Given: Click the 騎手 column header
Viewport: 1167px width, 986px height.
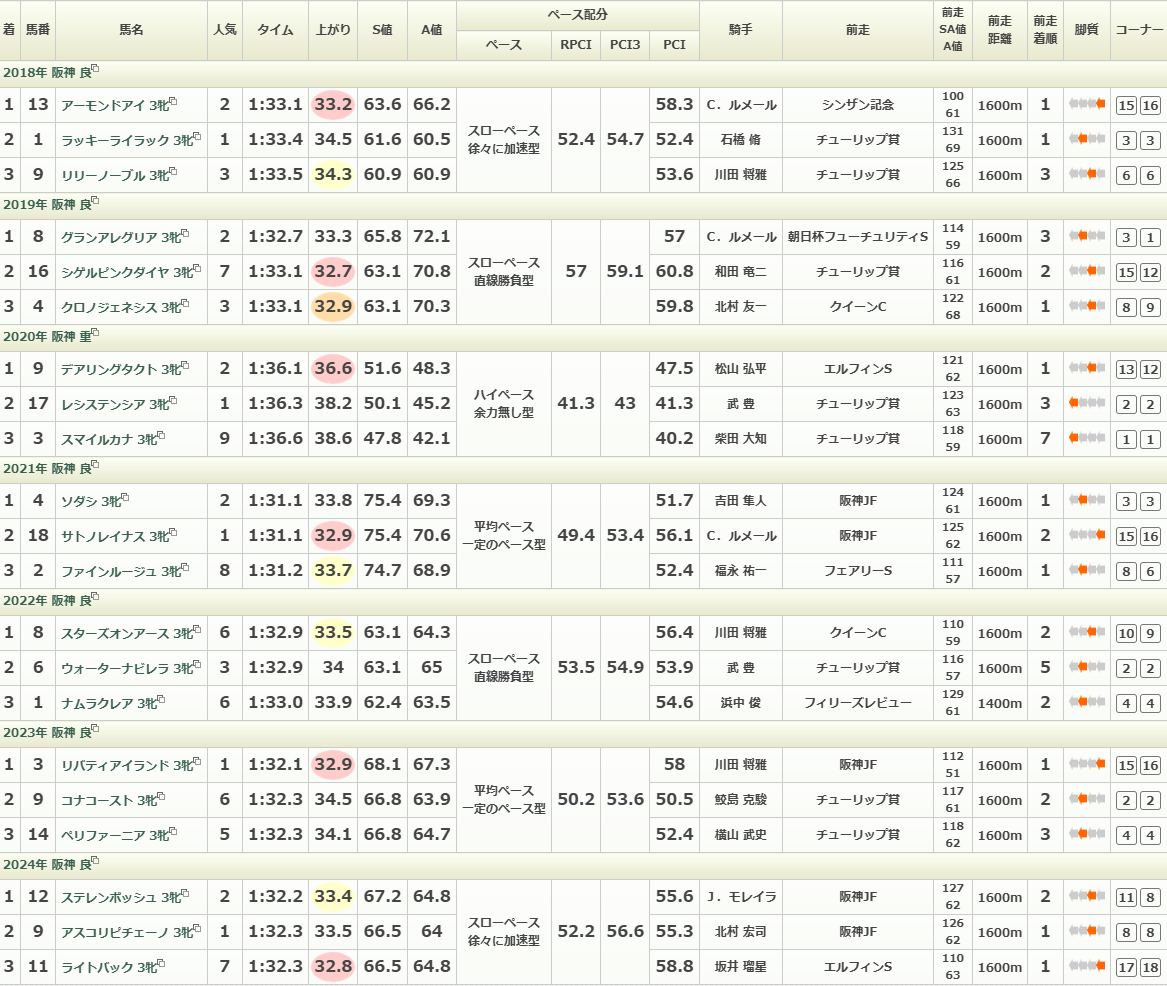Looking at the screenshot, I should [x=741, y=30].
